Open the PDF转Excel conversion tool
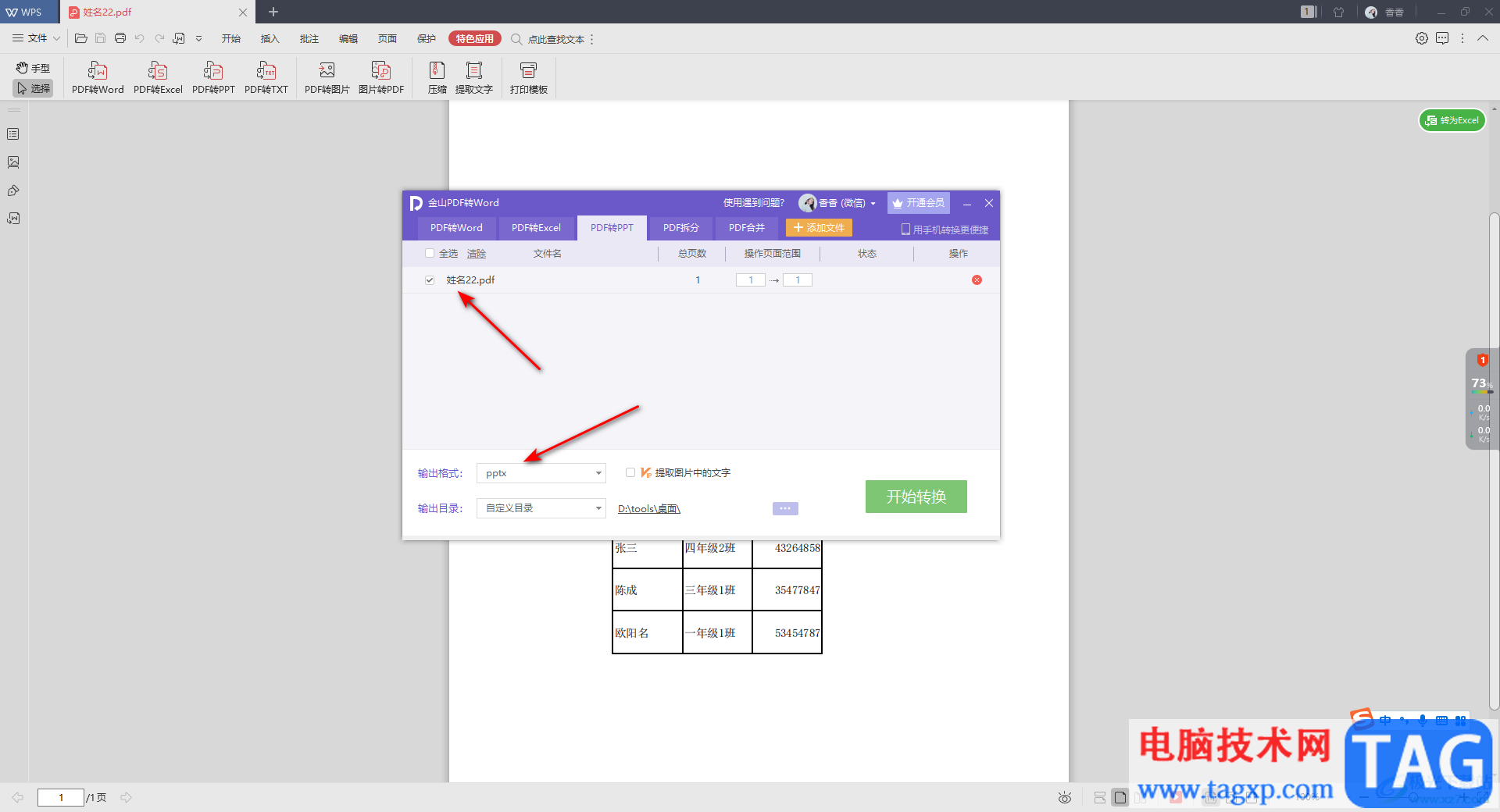 158,78
